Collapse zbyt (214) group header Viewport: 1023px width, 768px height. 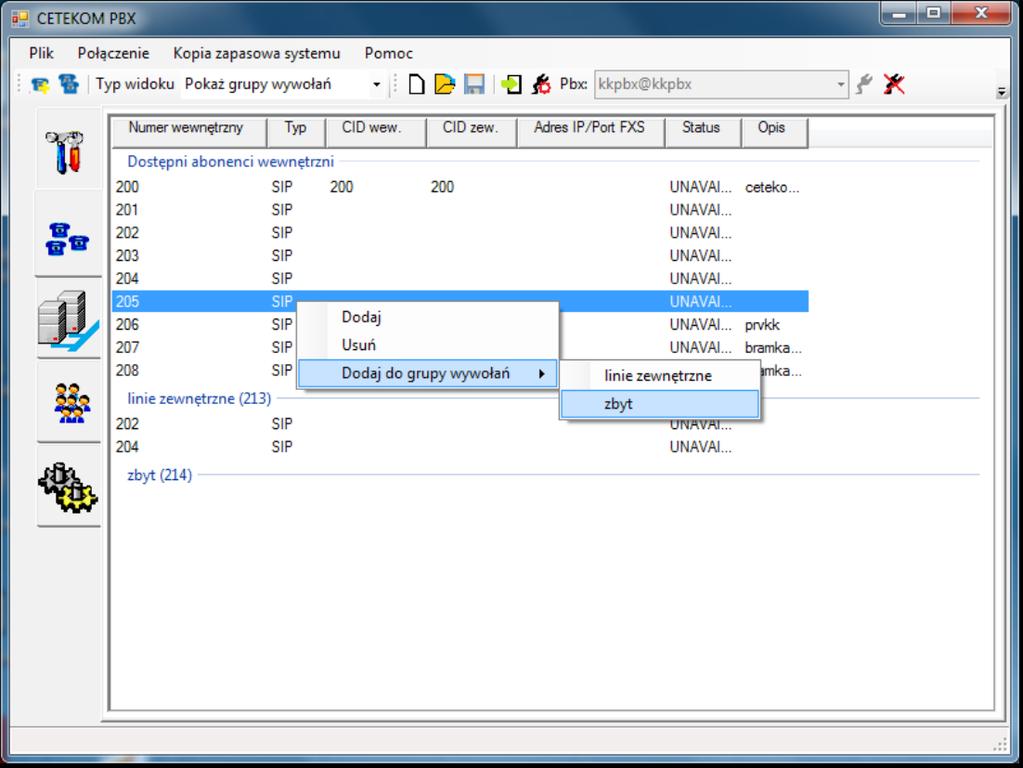click(x=160, y=475)
